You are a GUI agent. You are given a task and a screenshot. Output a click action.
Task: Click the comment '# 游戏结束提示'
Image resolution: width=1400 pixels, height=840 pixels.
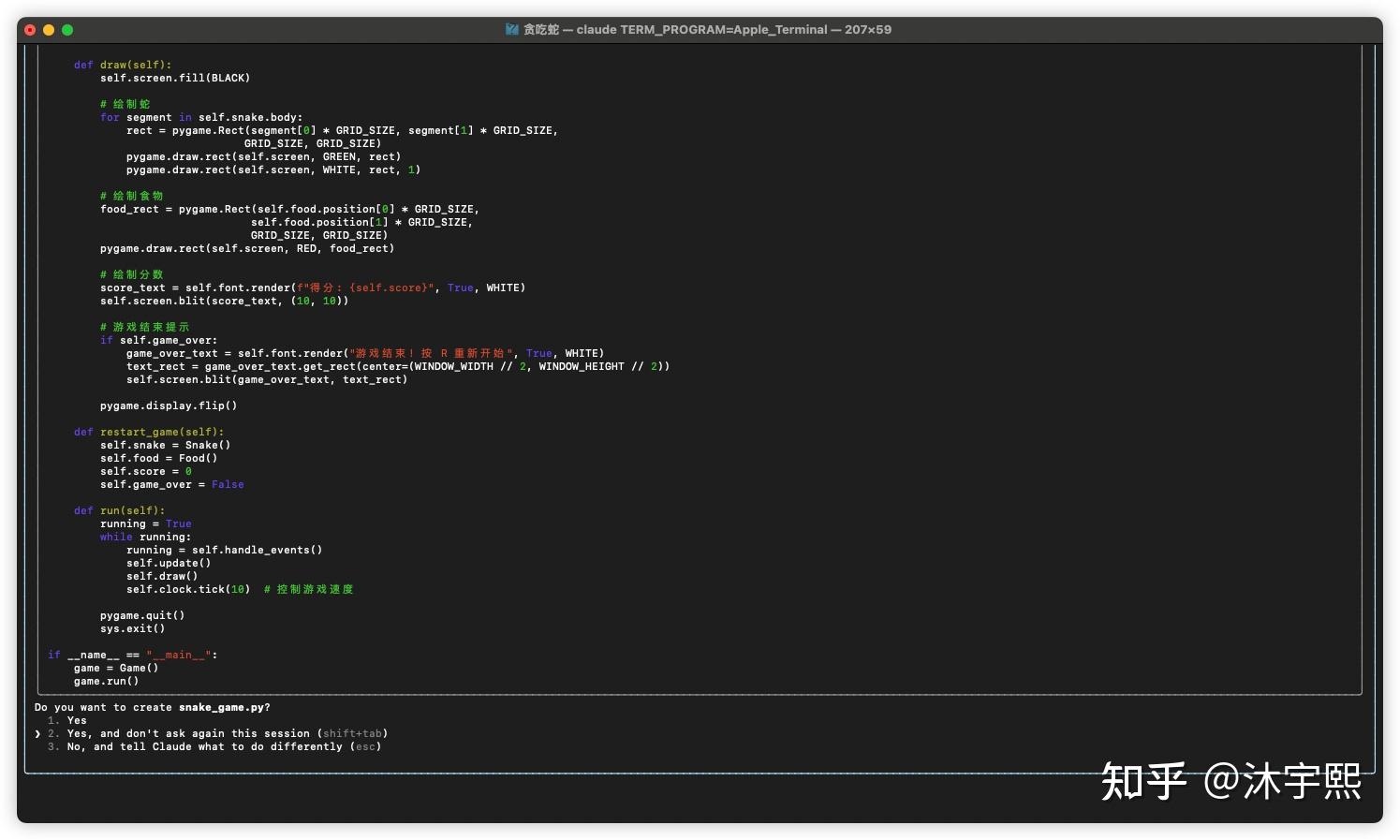(144, 327)
